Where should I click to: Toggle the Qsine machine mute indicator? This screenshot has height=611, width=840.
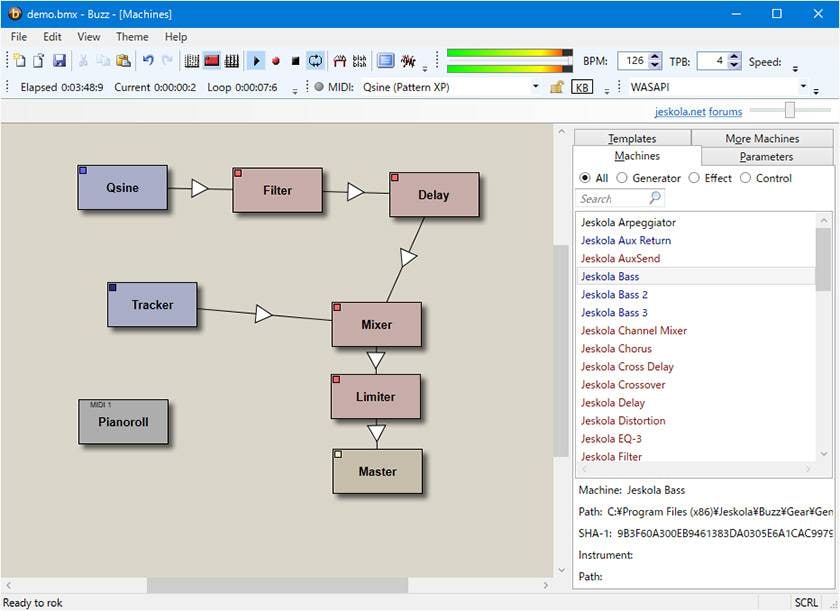click(x=83, y=171)
